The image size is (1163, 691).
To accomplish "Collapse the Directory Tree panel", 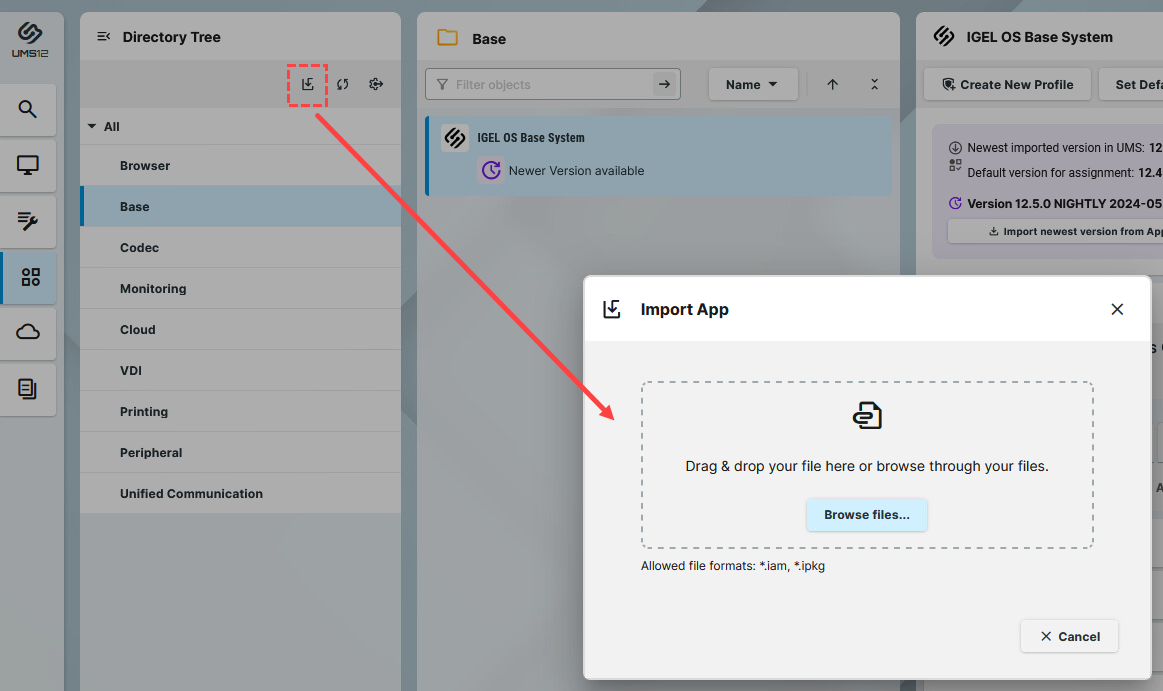I will [x=103, y=37].
